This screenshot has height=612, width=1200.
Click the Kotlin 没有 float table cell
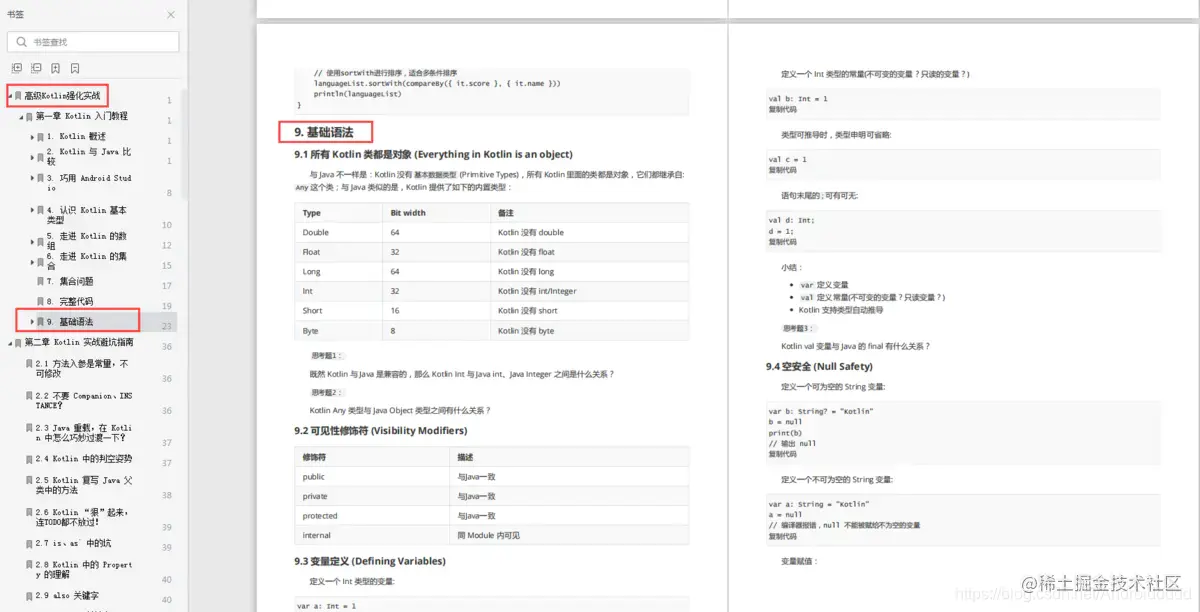click(x=589, y=252)
